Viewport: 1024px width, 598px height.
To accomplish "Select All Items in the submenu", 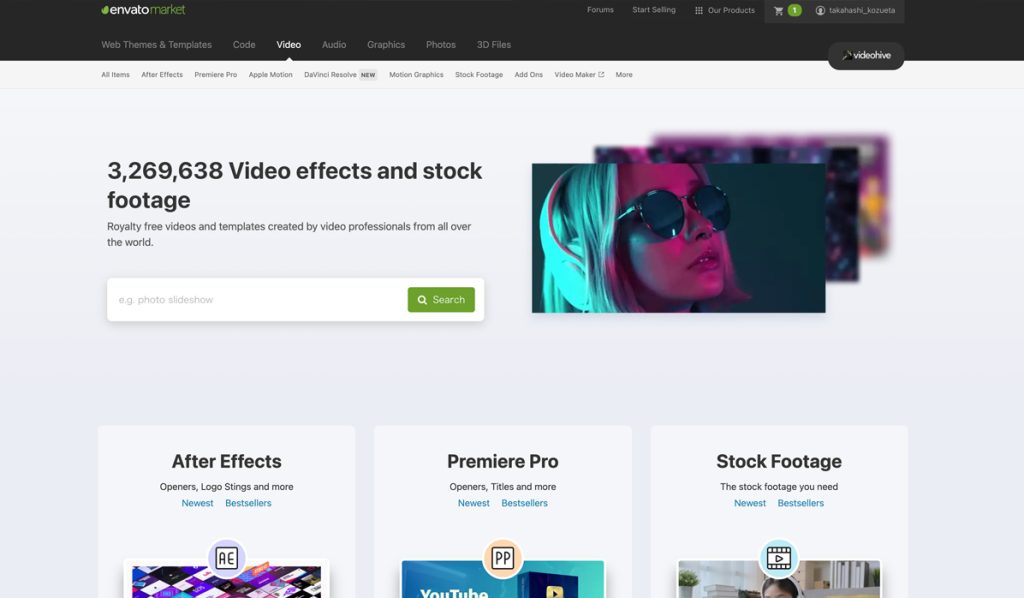I will (x=116, y=74).
